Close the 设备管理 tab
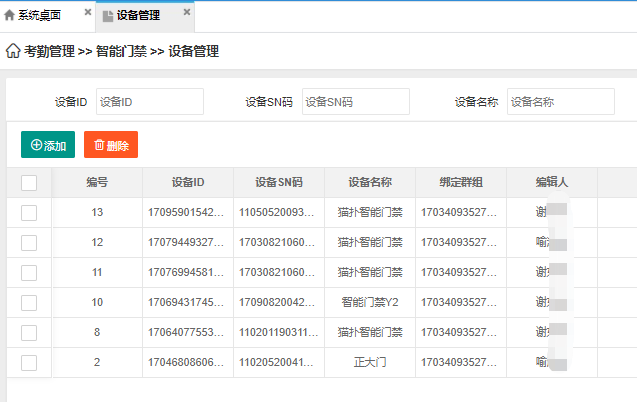The height and width of the screenshot is (402, 637). [186, 14]
